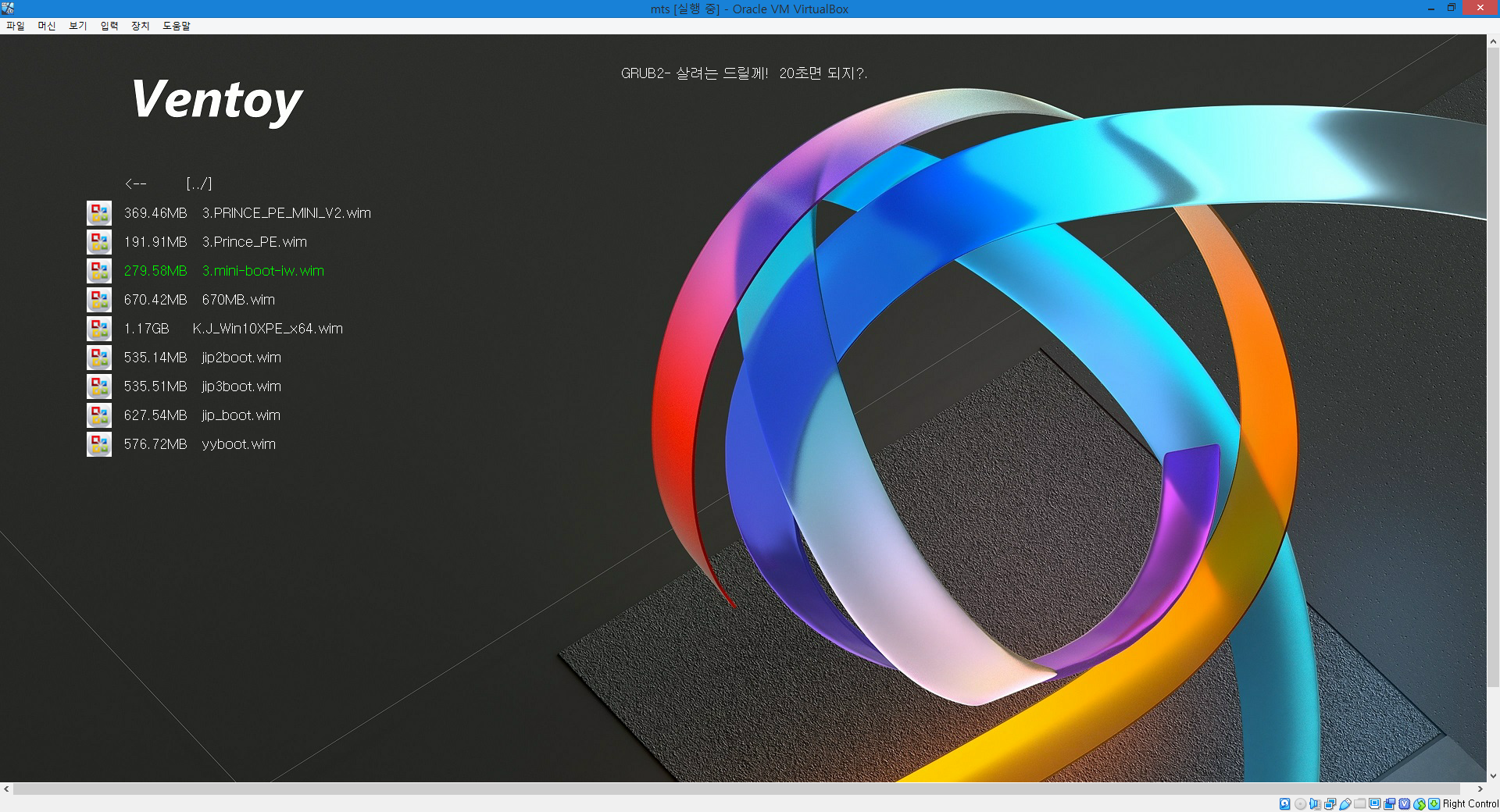
Task: Click horizontal scrollbar right arrow
Action: (1480, 789)
